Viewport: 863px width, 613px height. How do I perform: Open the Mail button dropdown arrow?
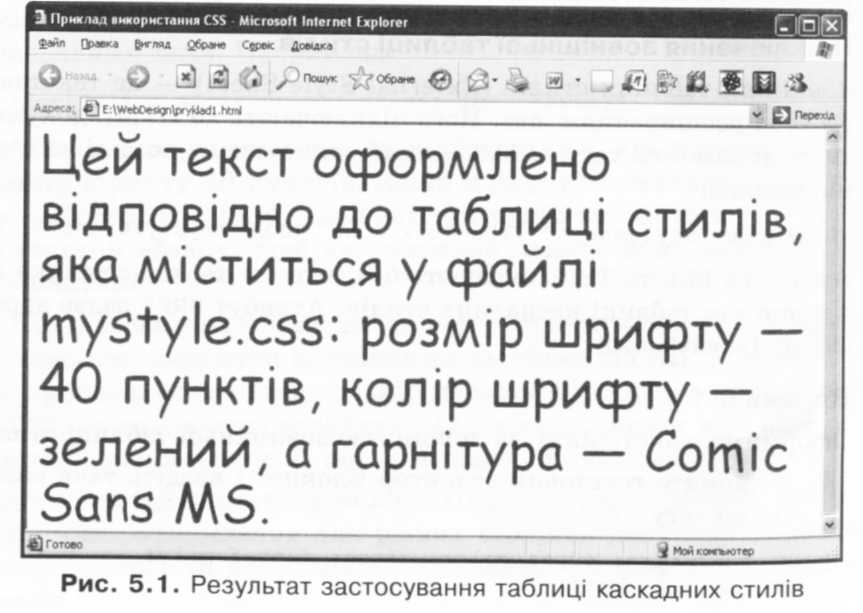(x=494, y=81)
